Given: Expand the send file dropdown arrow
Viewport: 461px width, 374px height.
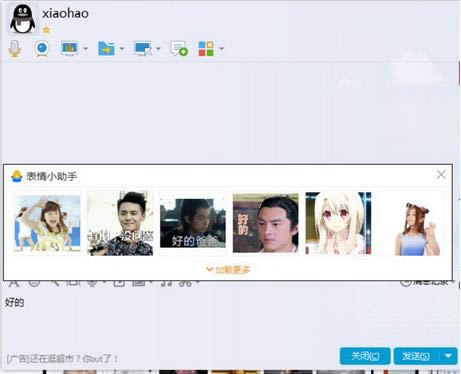Looking at the screenshot, I should pyautogui.click(x=122, y=49).
